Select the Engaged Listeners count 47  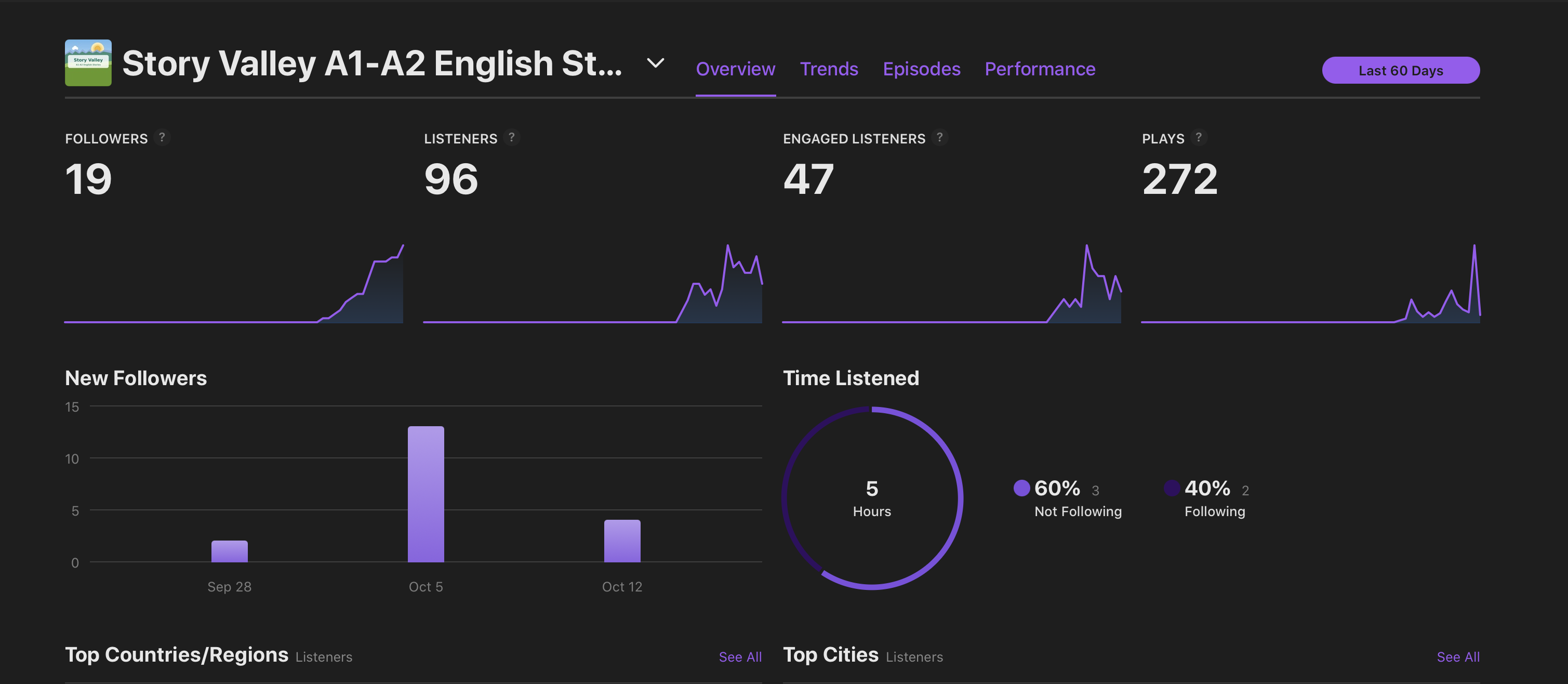tap(808, 179)
